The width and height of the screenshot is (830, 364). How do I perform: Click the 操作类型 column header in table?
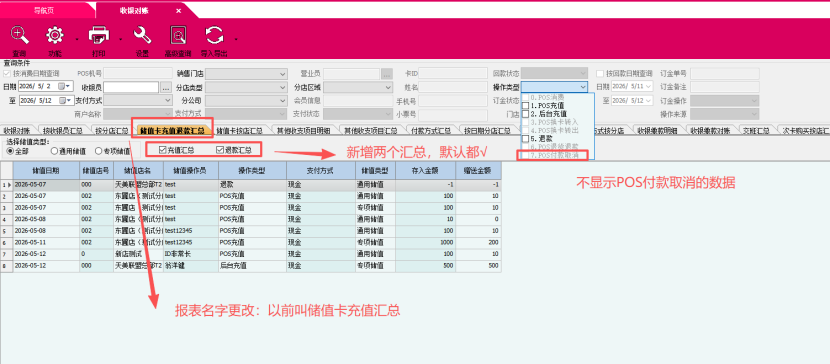252,170
